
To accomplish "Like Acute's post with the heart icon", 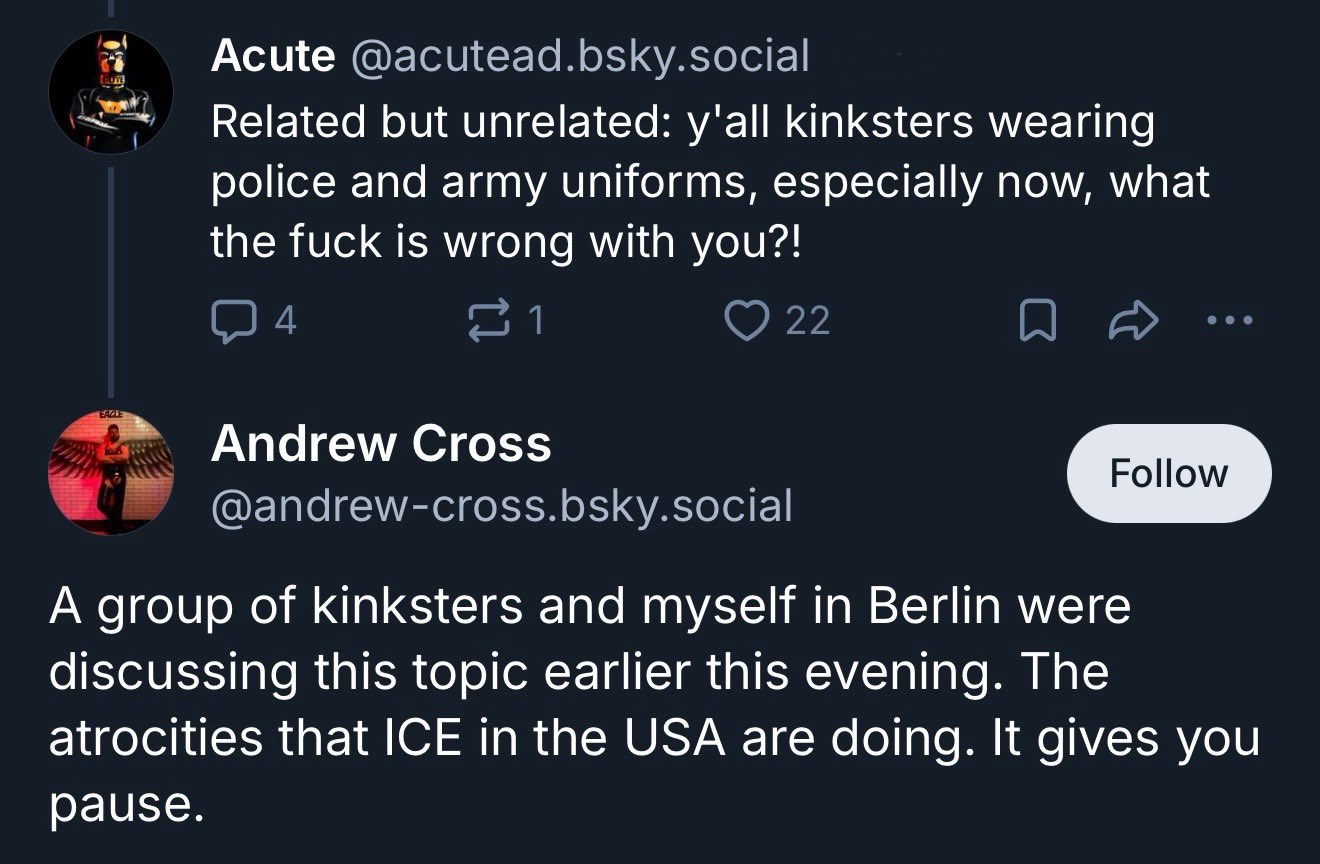I will coord(744,320).
